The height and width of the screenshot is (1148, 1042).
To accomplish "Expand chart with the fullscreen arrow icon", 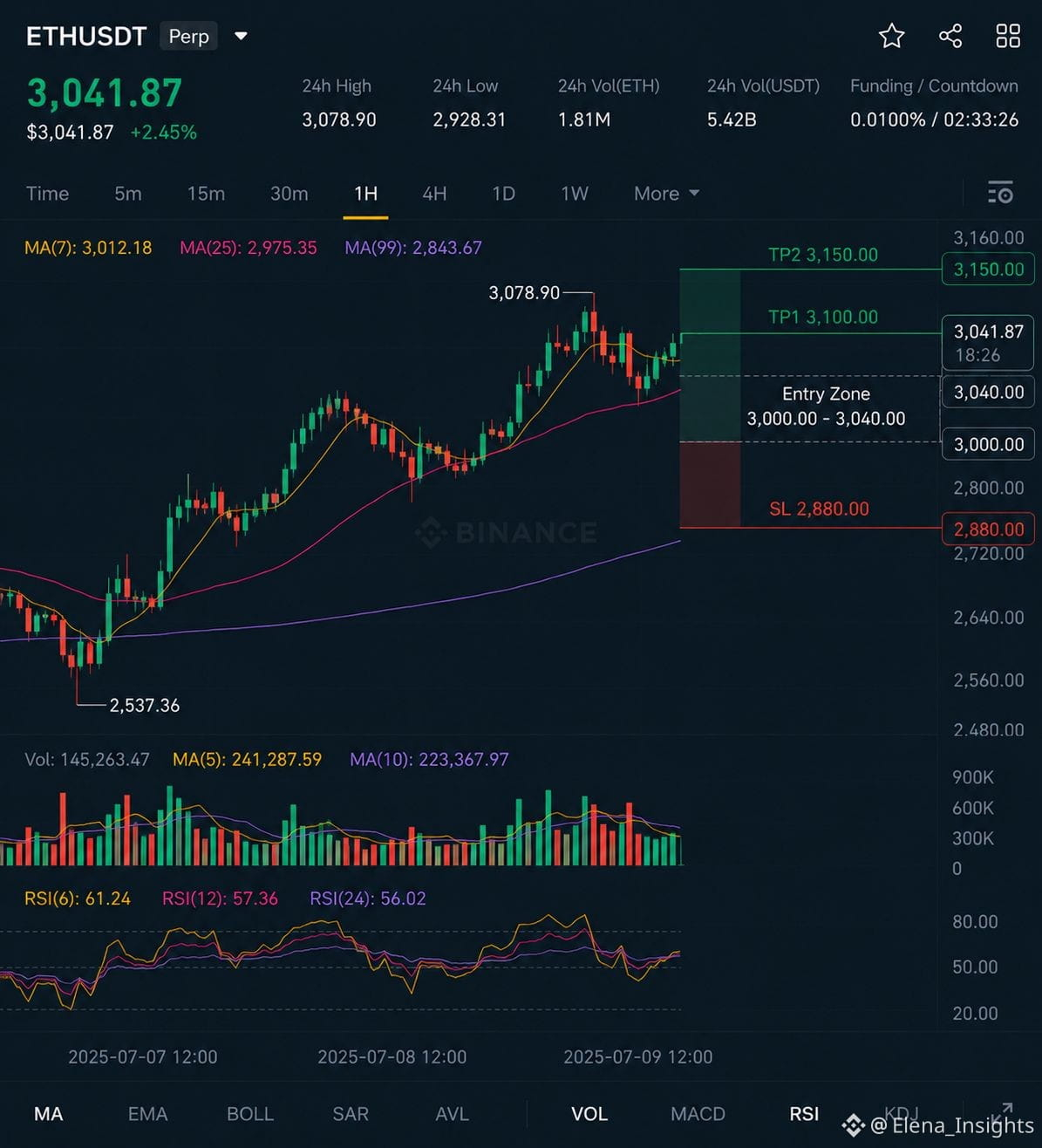I will point(1002,1111).
